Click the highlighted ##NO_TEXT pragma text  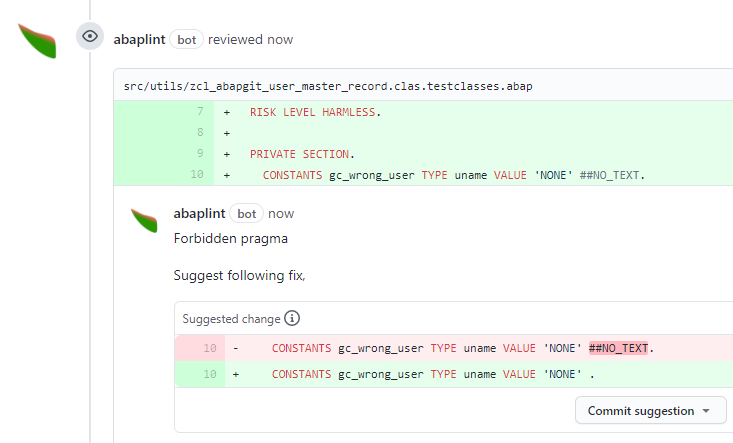[618, 348]
